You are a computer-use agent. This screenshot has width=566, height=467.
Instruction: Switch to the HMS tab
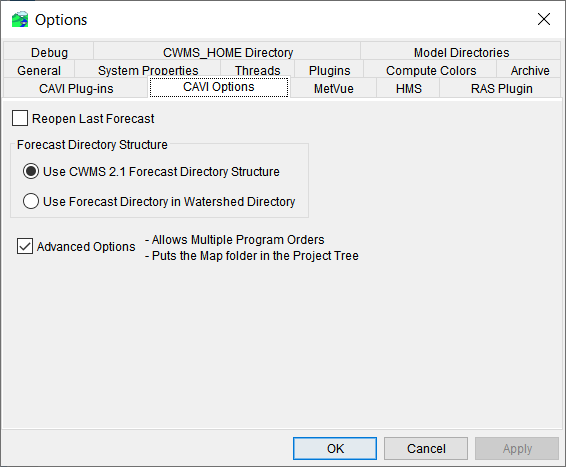point(408,89)
